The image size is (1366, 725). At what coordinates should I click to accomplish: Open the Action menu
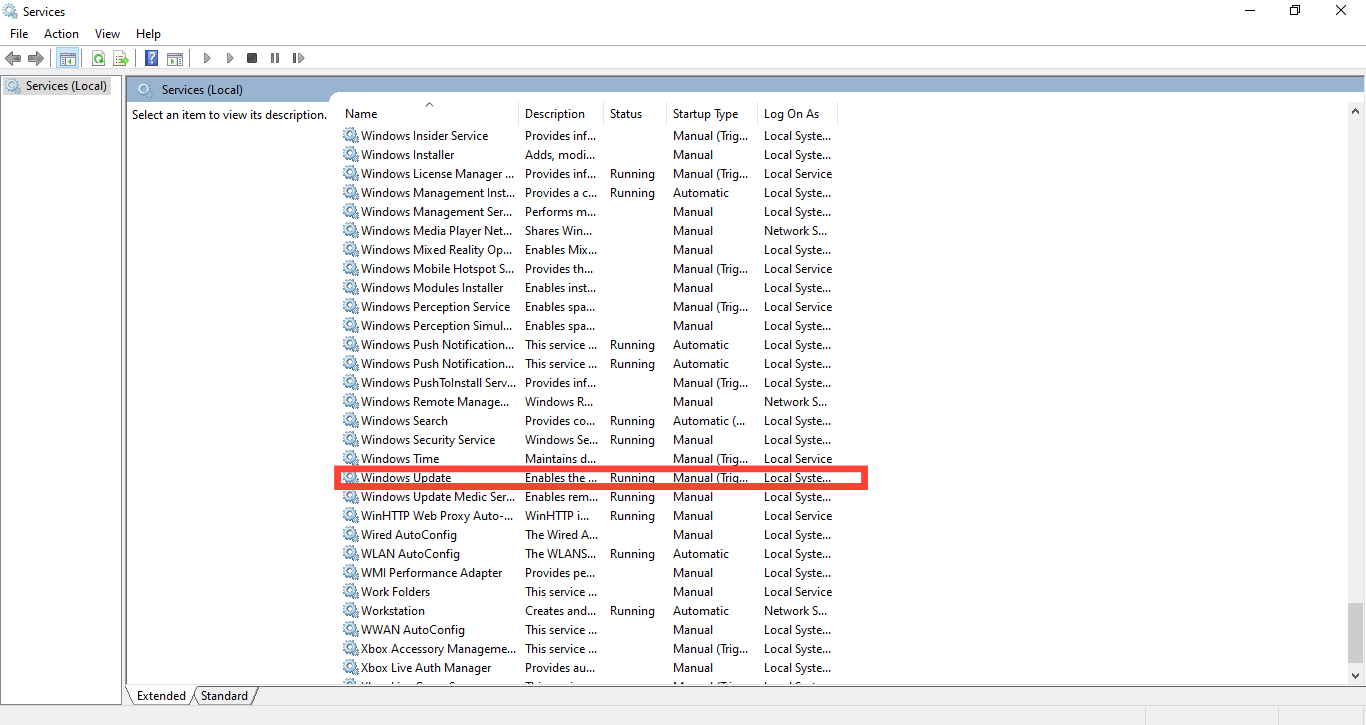pyautogui.click(x=61, y=33)
